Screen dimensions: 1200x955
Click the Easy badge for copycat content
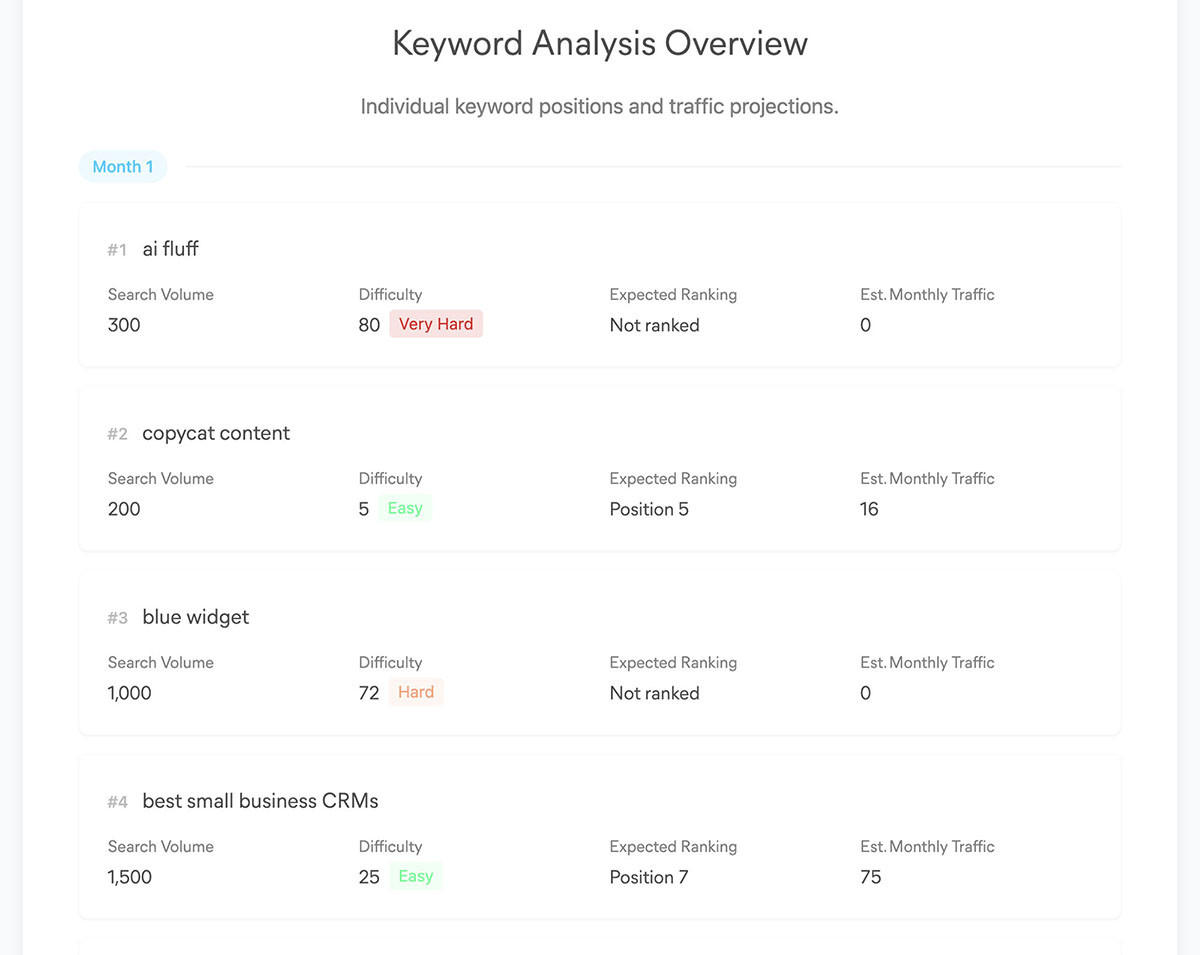pos(405,508)
